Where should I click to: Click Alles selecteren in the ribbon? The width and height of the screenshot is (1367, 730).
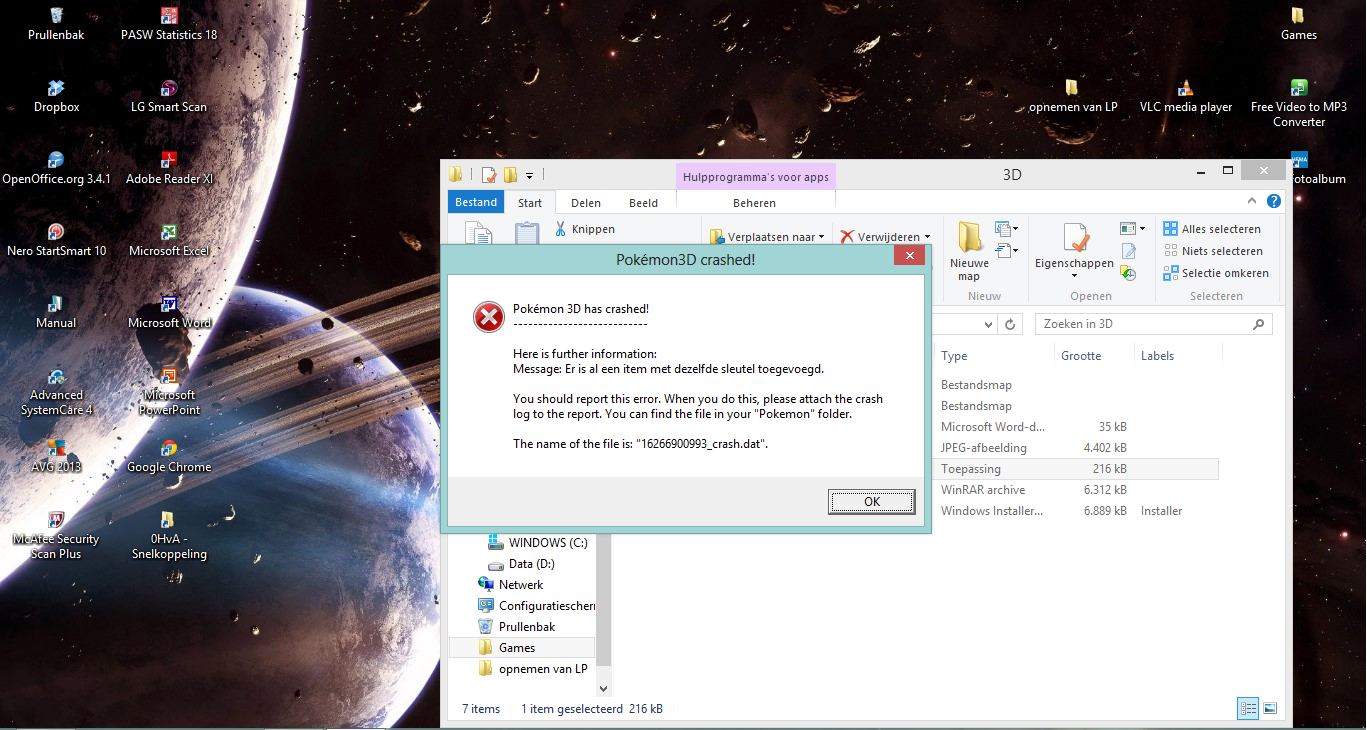pos(1212,229)
